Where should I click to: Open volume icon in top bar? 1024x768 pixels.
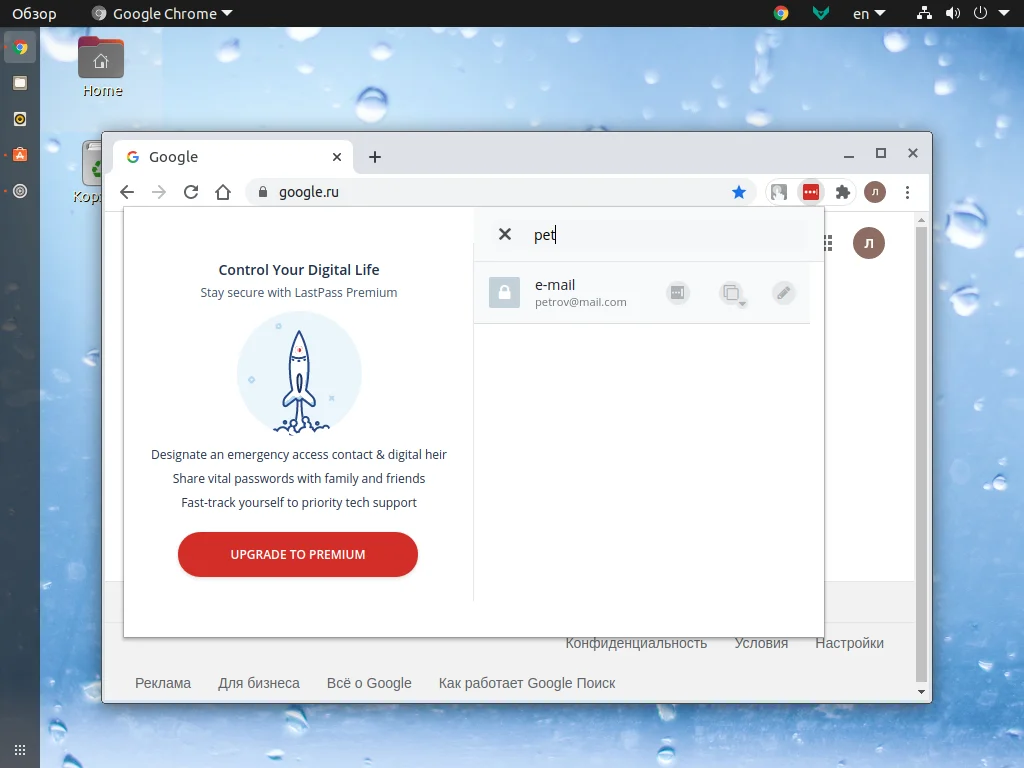pos(953,13)
